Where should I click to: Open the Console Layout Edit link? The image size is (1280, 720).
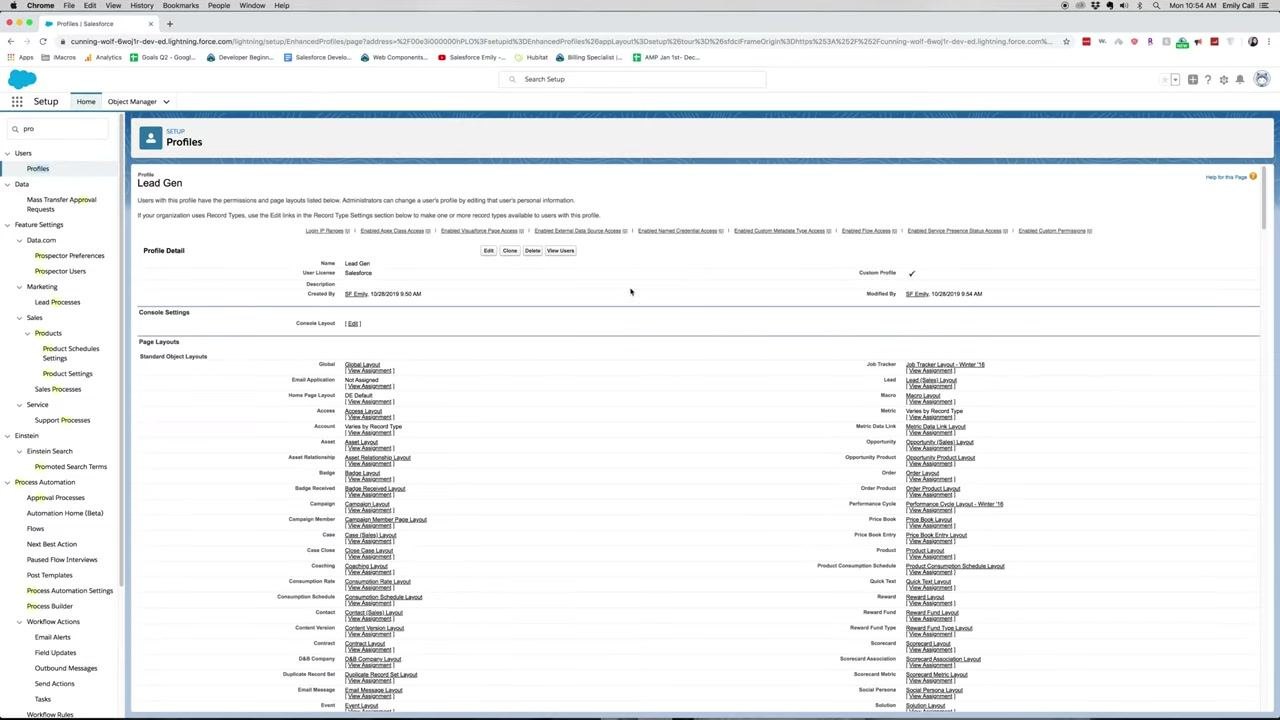[353, 324]
